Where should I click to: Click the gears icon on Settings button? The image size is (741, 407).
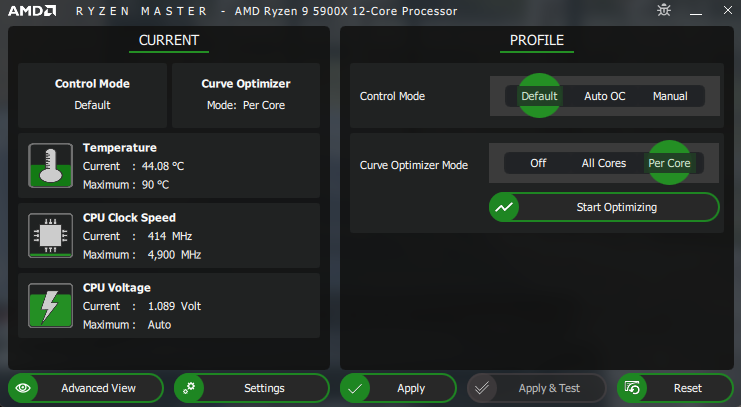pyautogui.click(x=190, y=388)
